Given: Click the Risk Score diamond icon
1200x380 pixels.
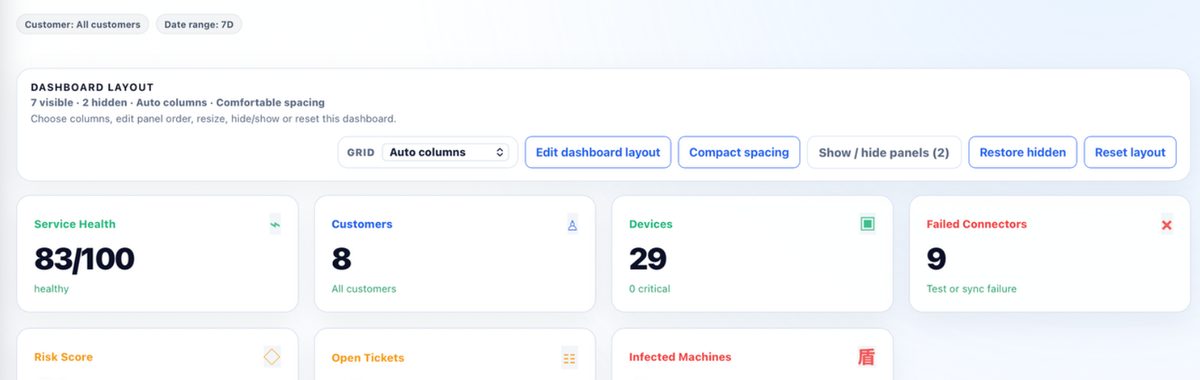Looking at the screenshot, I should (x=271, y=357).
